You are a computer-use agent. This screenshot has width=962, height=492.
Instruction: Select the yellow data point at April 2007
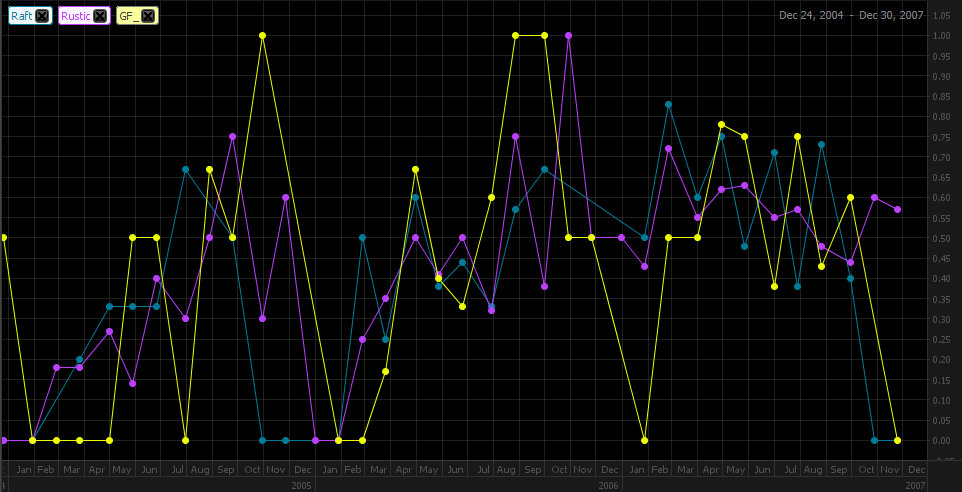pyautogui.click(x=721, y=125)
